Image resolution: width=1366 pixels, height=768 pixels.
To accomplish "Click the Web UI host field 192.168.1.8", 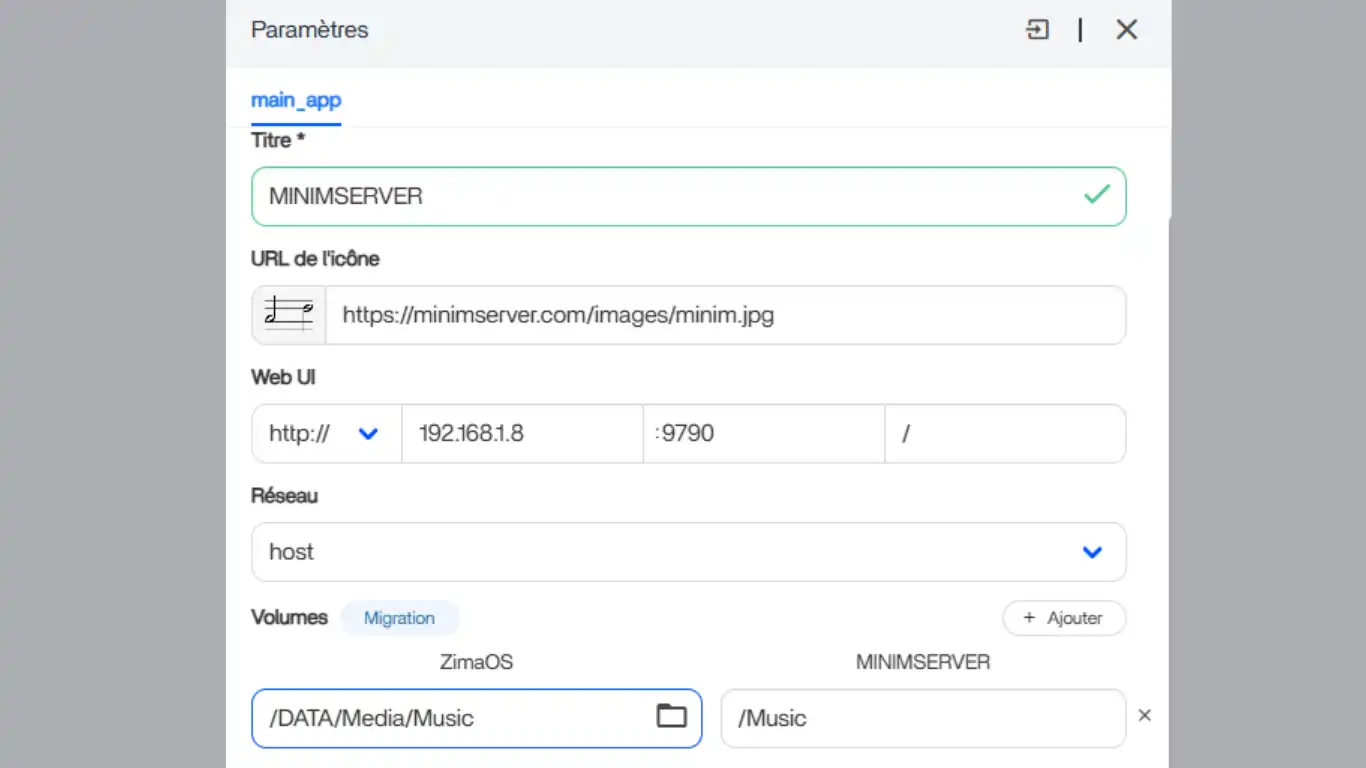I will 521,434.
